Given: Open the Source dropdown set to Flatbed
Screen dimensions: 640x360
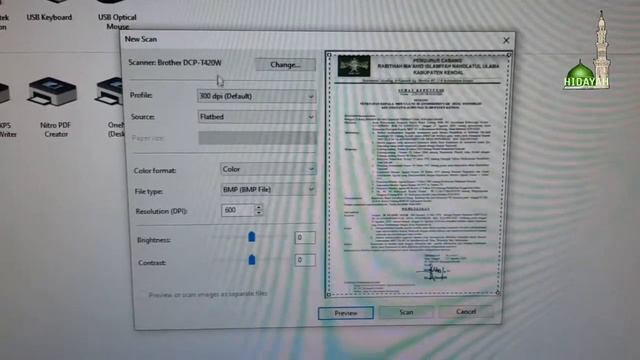Looking at the screenshot, I should [256, 117].
